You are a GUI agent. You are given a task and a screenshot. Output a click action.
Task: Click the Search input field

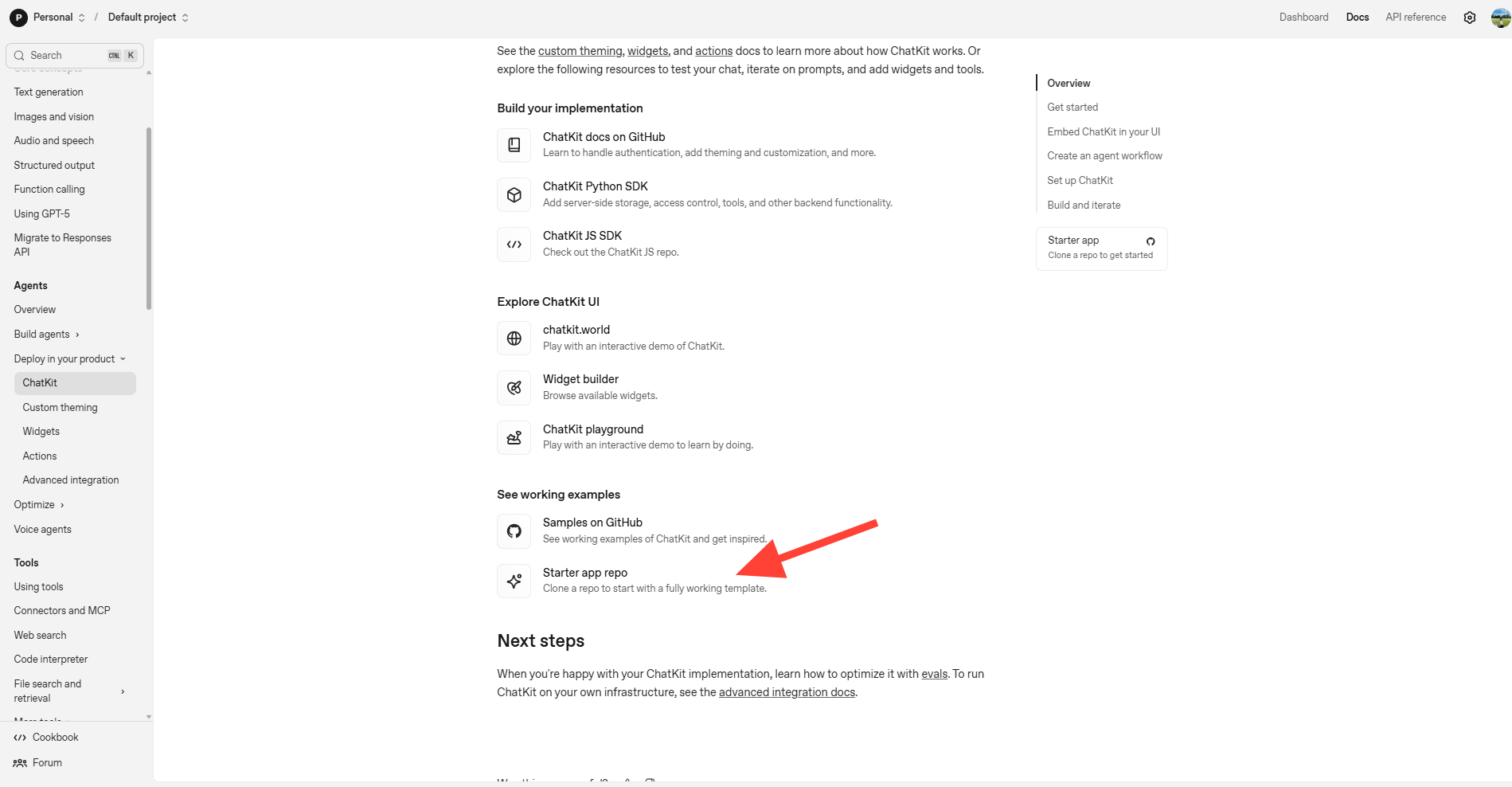68,56
